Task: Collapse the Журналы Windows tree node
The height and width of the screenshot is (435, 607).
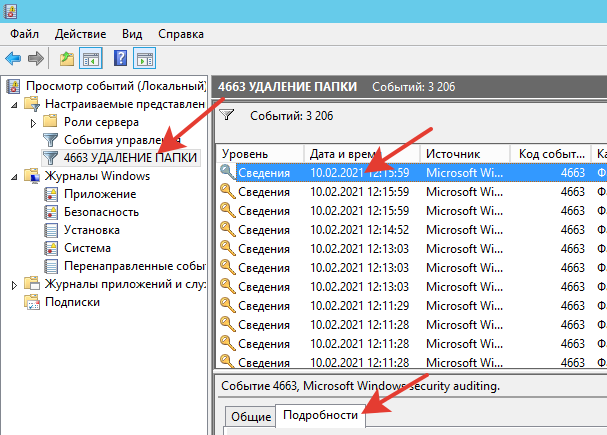Action: pos(14,177)
